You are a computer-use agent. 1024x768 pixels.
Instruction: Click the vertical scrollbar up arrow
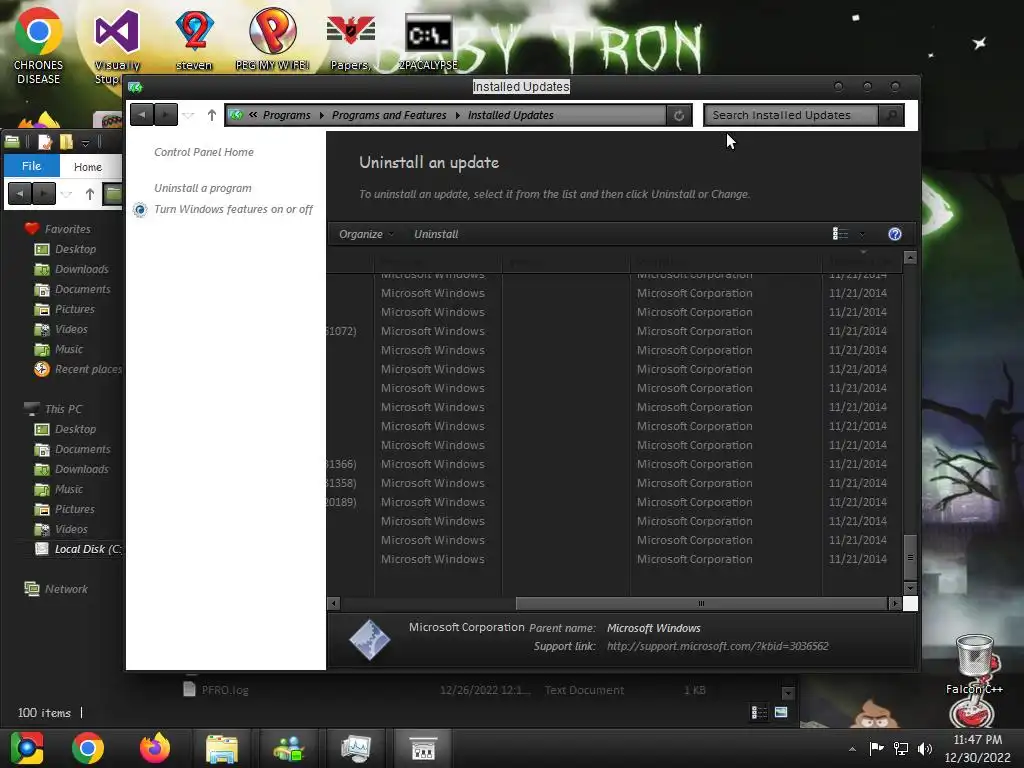pos(910,257)
